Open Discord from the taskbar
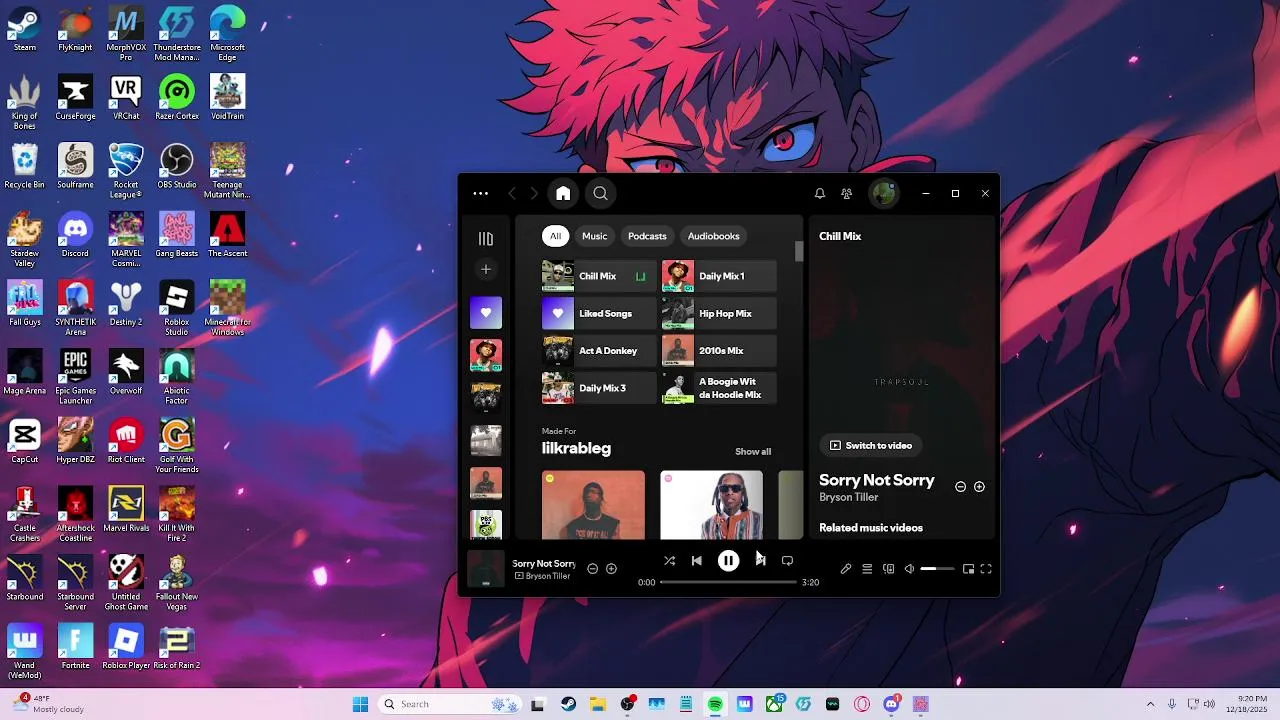 coord(891,704)
